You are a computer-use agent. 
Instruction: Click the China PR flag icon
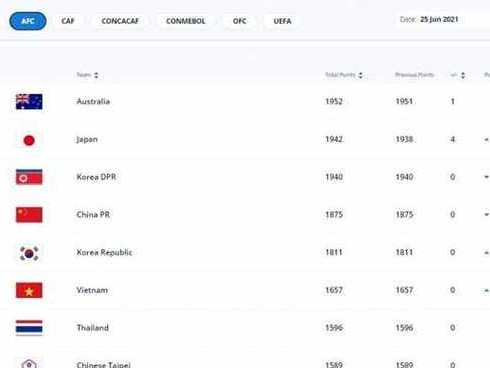point(29,215)
